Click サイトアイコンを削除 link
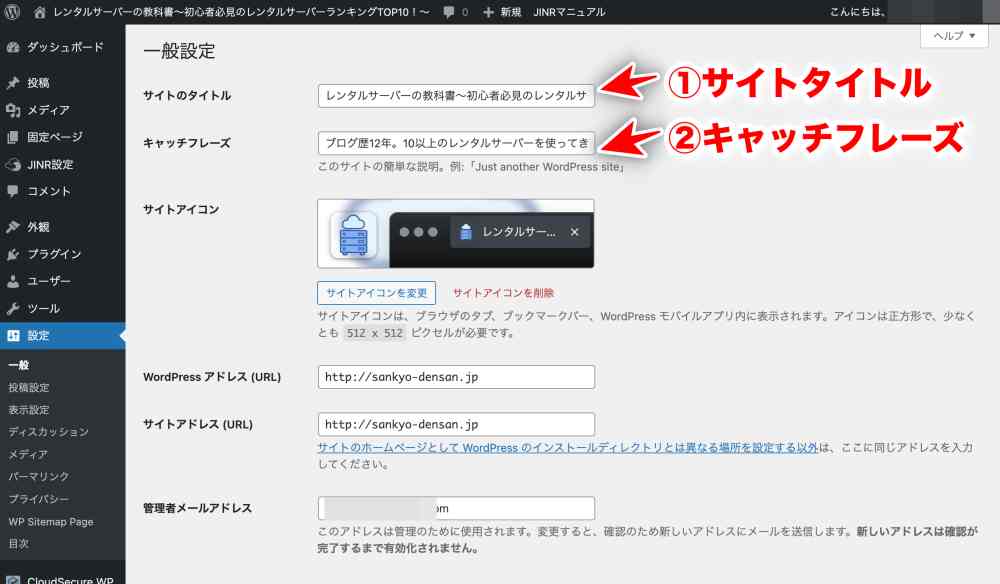The height and width of the screenshot is (584, 1000). 503,293
